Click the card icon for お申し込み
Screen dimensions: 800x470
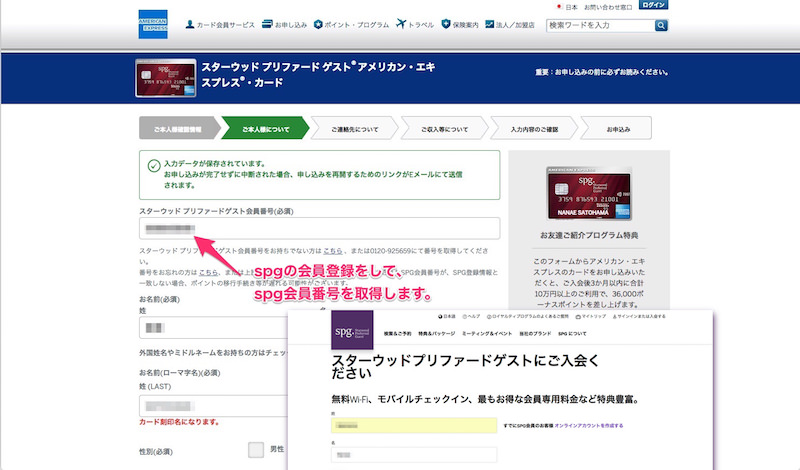[267, 24]
